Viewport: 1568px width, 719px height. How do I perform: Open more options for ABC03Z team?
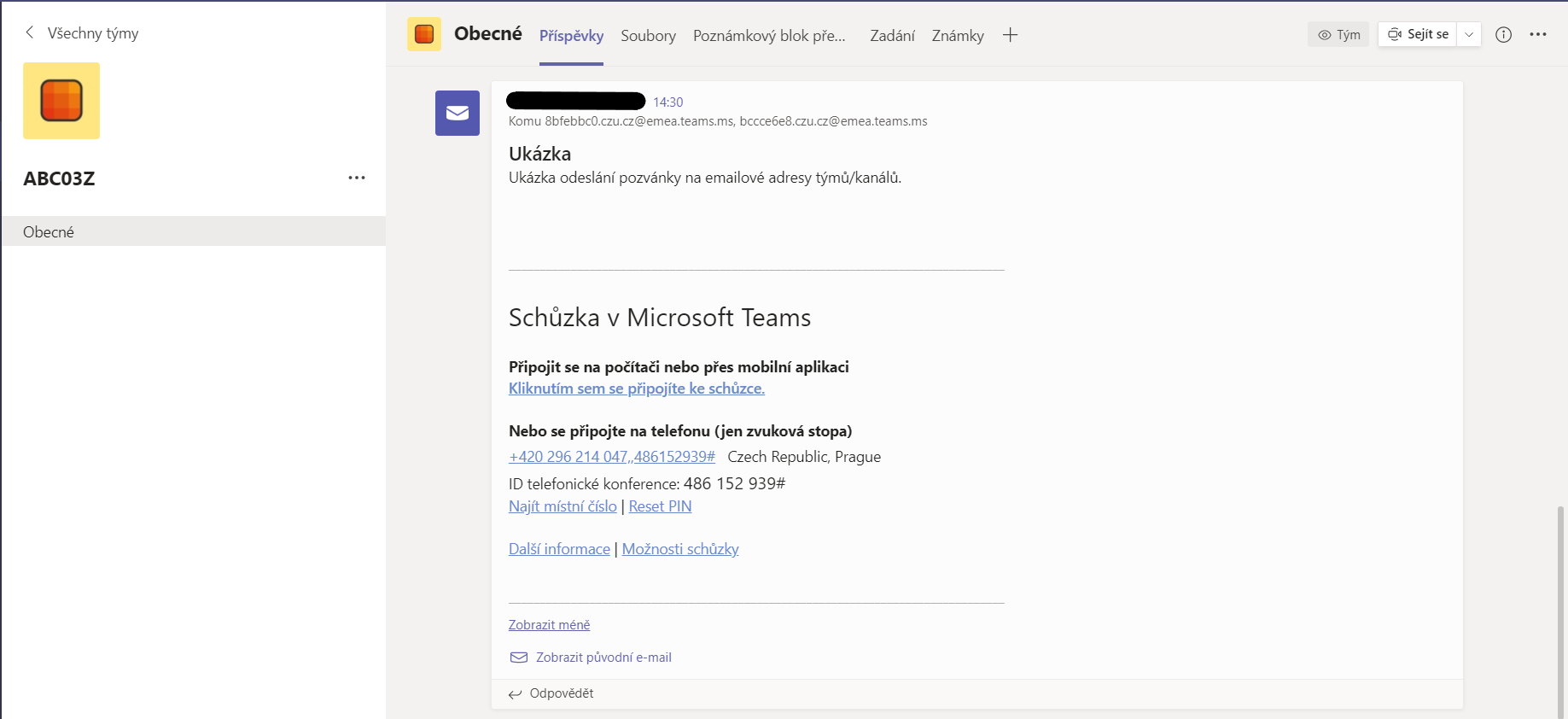coord(357,178)
